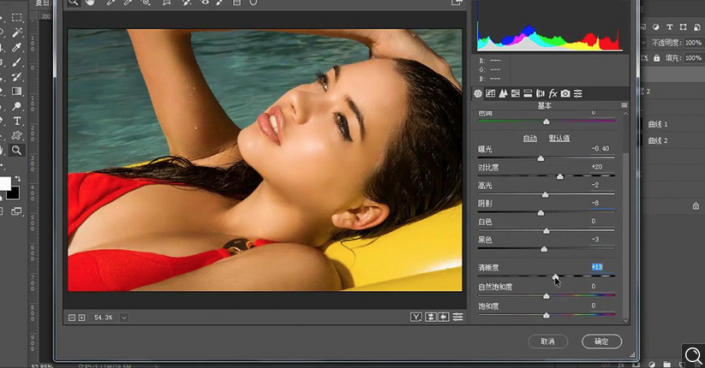Image resolution: width=705 pixels, height=368 pixels.
Task: Select the Camera Raw Color Sampler tool
Action: (x=128, y=2)
